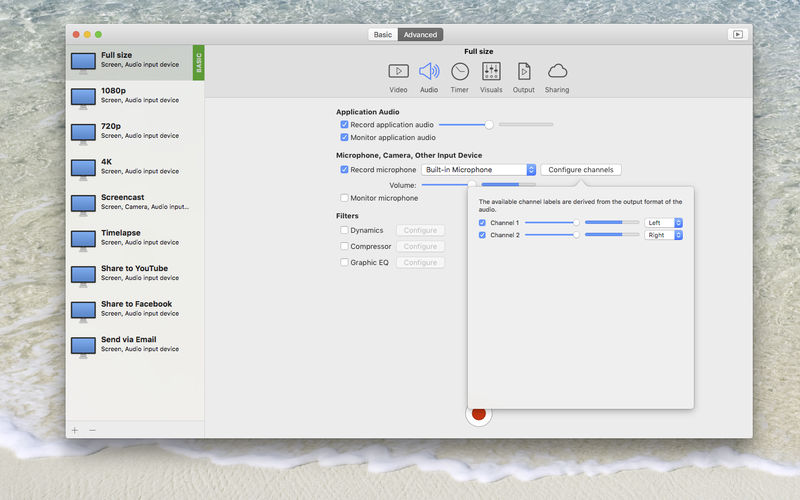This screenshot has width=800, height=500.
Task: Switch to the Basic mode tab
Action: tap(383, 35)
